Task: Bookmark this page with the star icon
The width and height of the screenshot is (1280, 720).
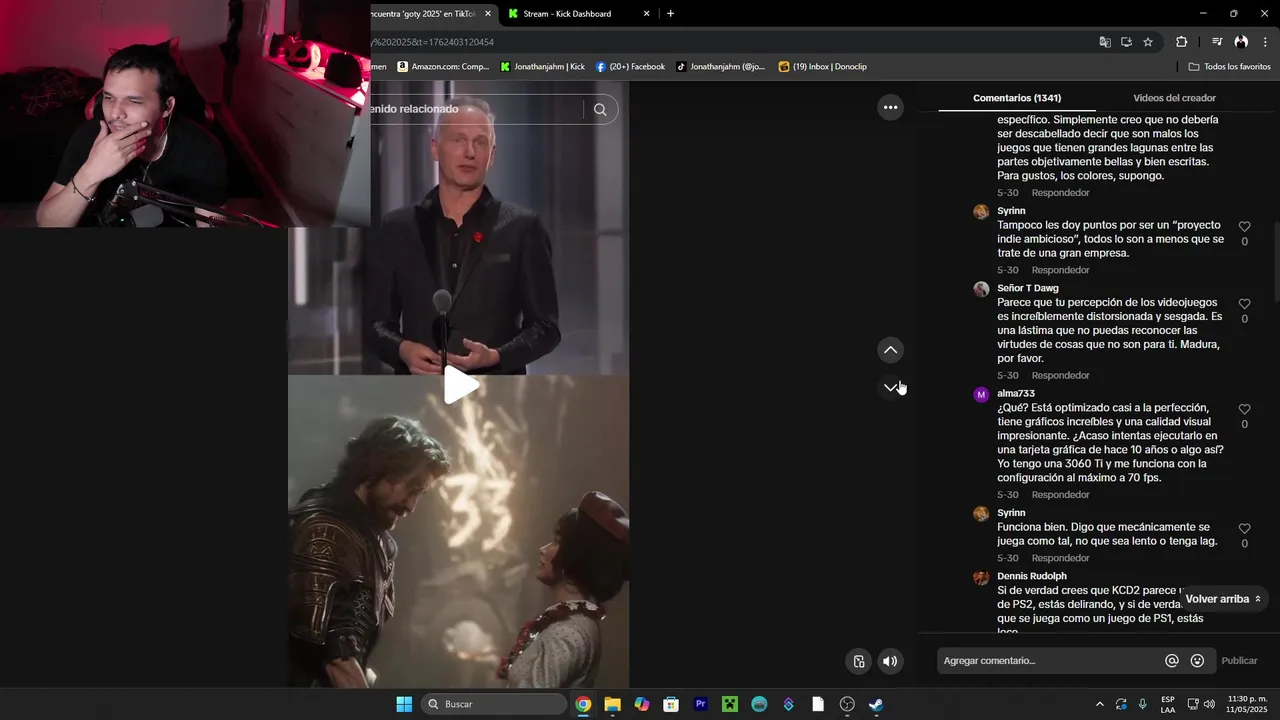Action: point(1148,42)
